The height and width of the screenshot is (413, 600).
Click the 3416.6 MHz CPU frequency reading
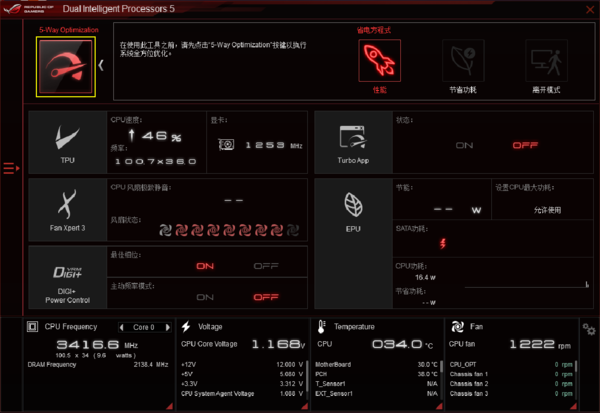97,345
